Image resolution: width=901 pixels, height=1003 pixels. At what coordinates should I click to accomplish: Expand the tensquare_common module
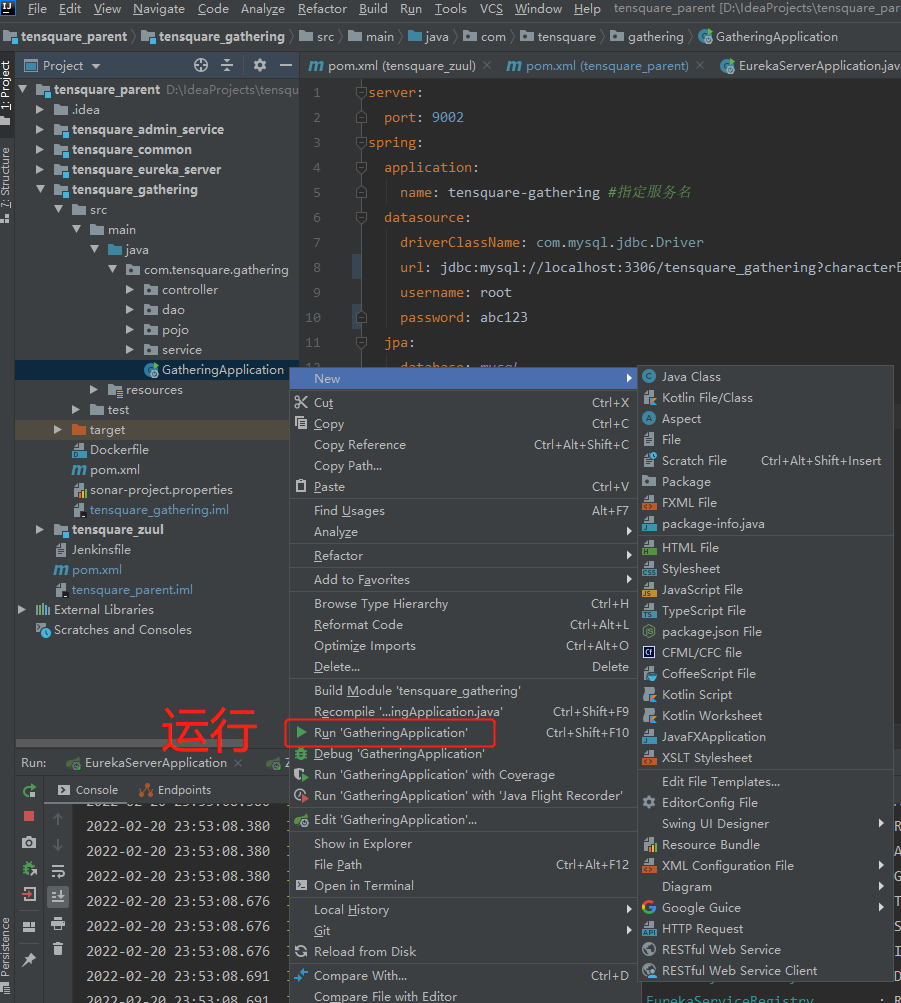pyautogui.click(x=40, y=149)
